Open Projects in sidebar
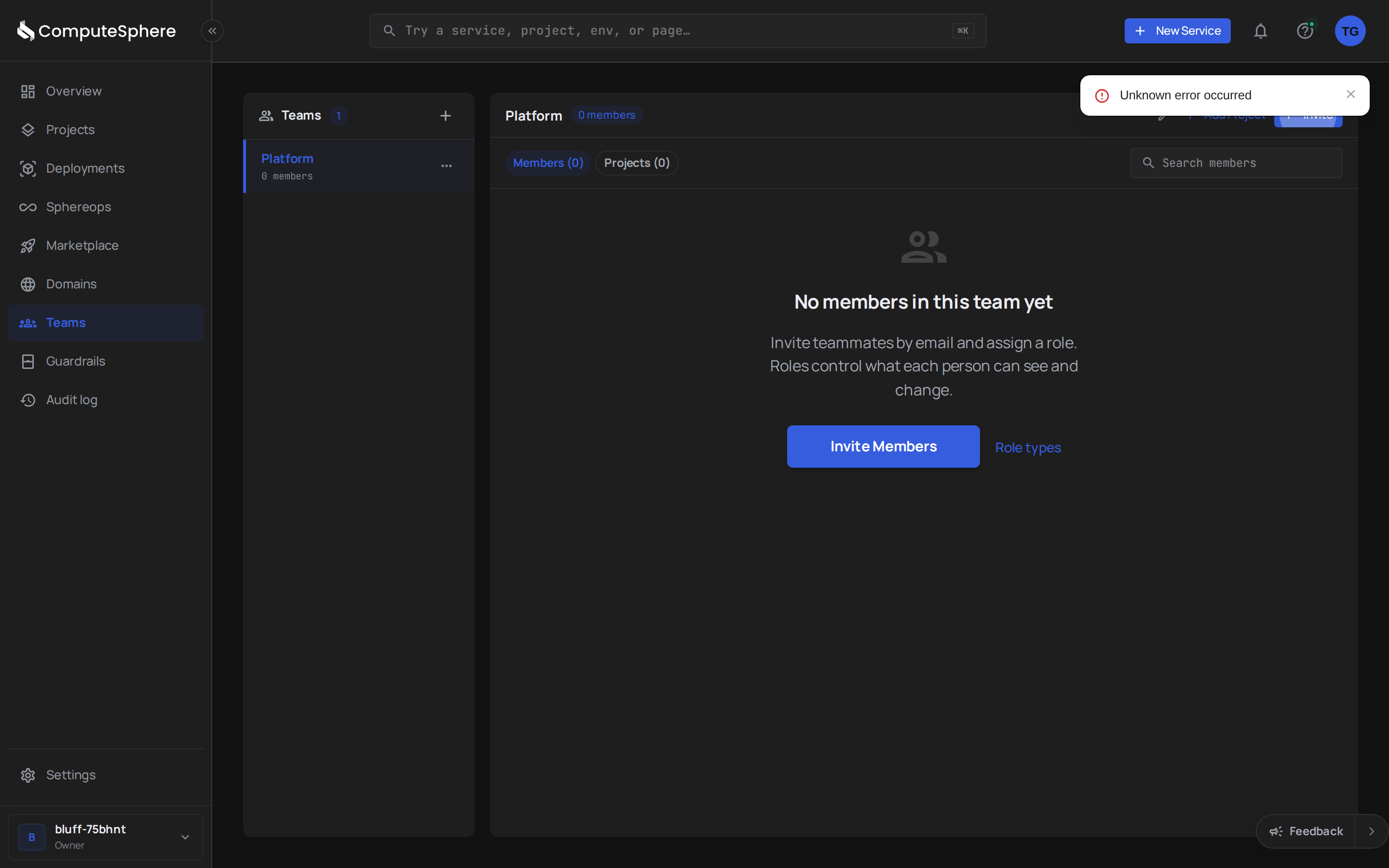1389x868 pixels. click(106, 130)
